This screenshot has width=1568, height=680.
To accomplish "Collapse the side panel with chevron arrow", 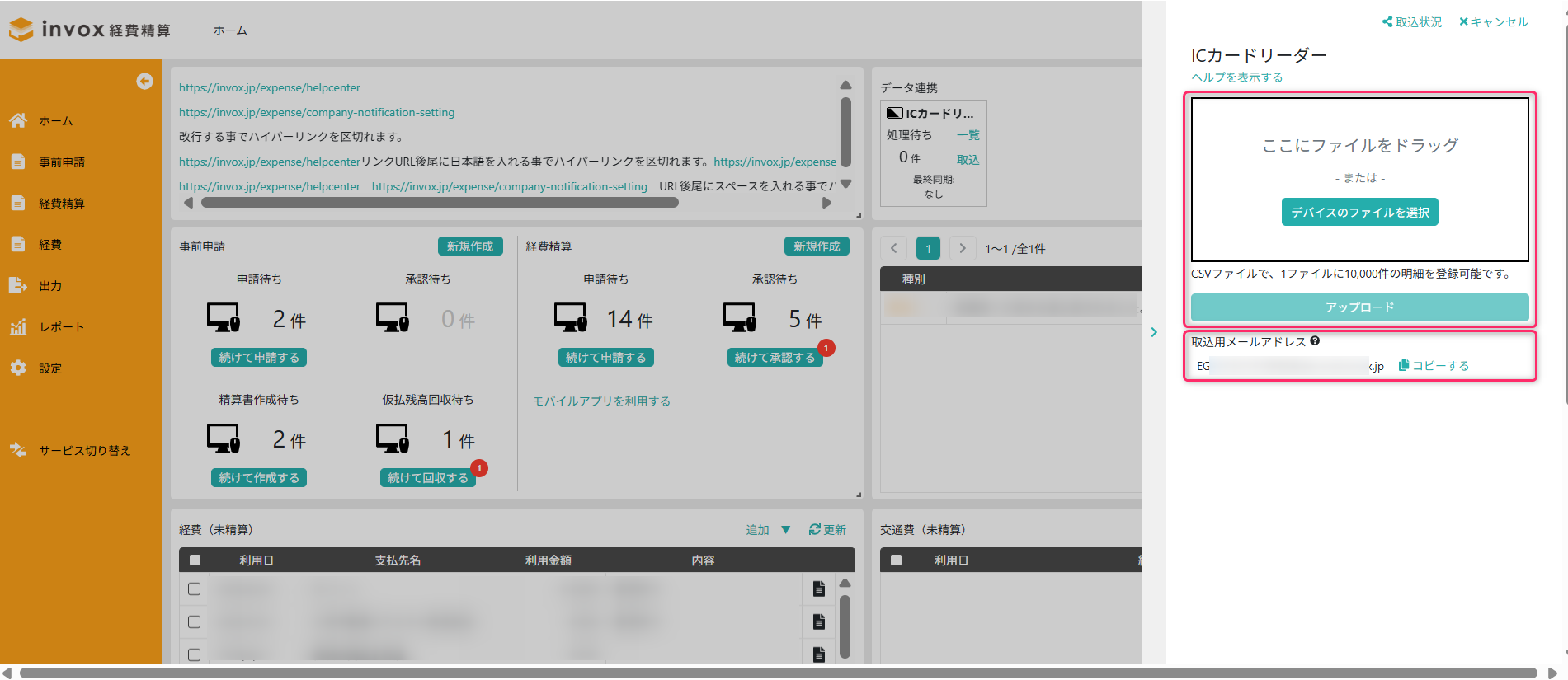I will [1154, 332].
